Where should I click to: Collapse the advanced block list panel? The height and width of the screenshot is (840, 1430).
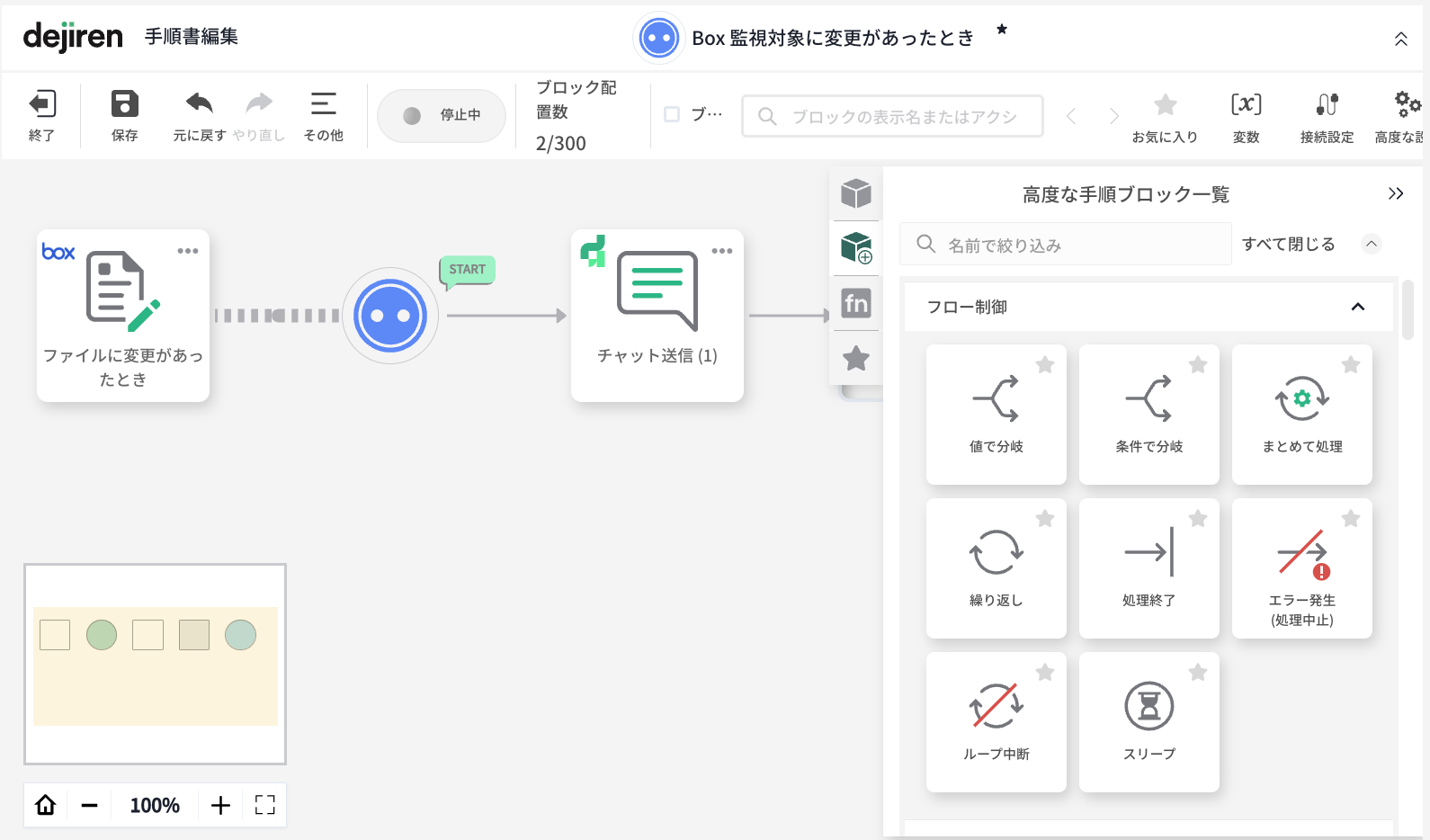[1395, 194]
